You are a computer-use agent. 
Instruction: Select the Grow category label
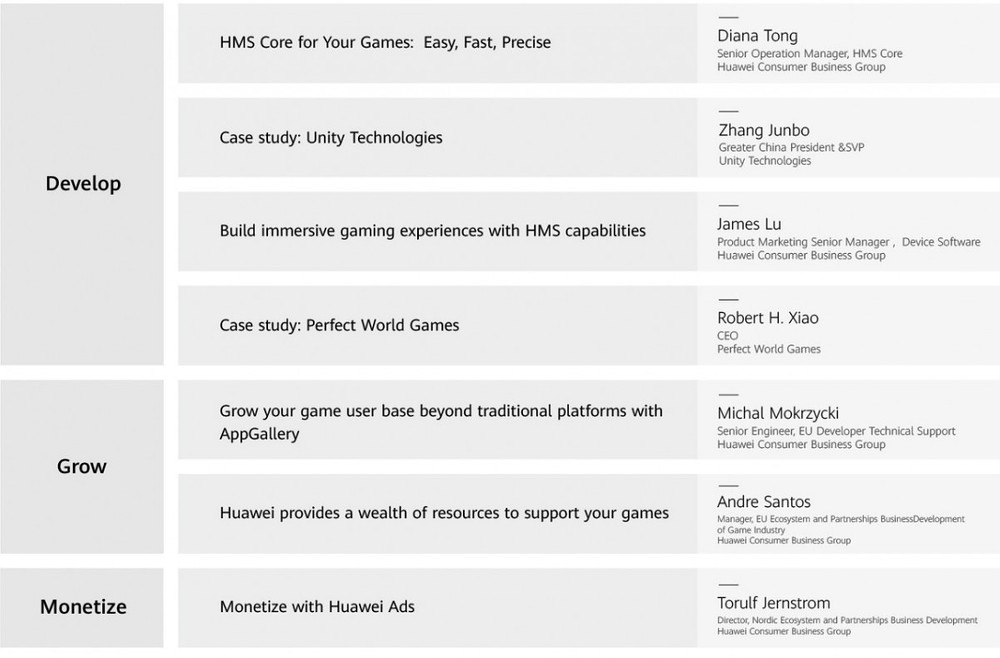(82, 466)
